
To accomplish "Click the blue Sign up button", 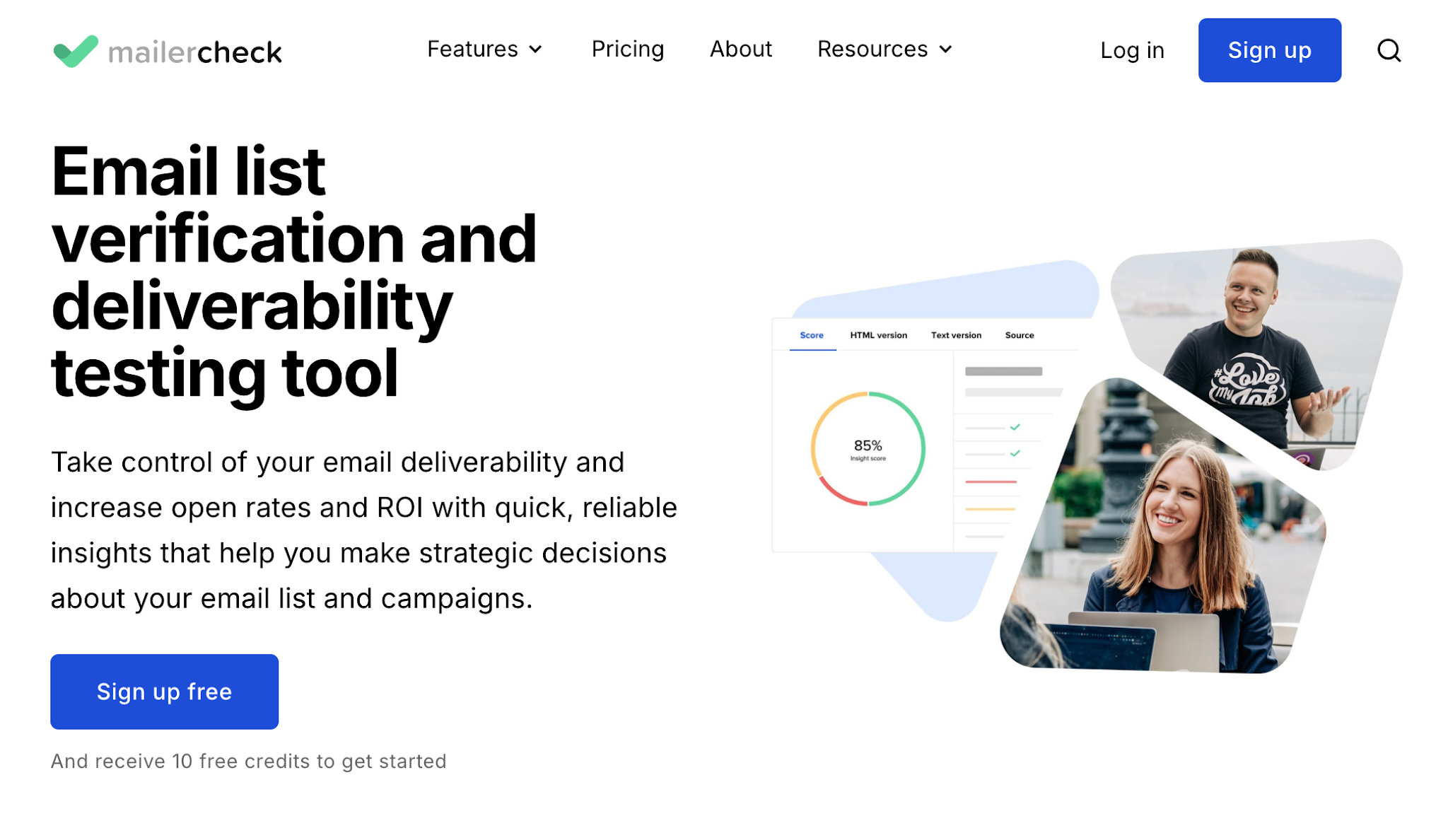I will click(1269, 50).
